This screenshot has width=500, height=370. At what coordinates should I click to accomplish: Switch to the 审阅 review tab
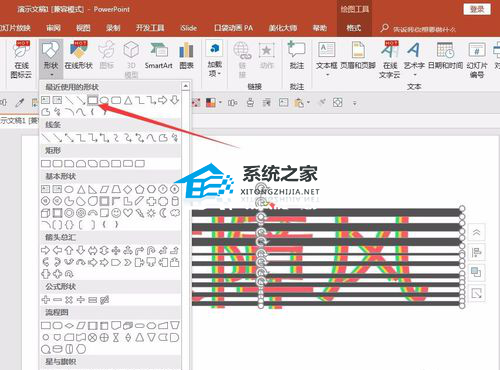click(53, 28)
